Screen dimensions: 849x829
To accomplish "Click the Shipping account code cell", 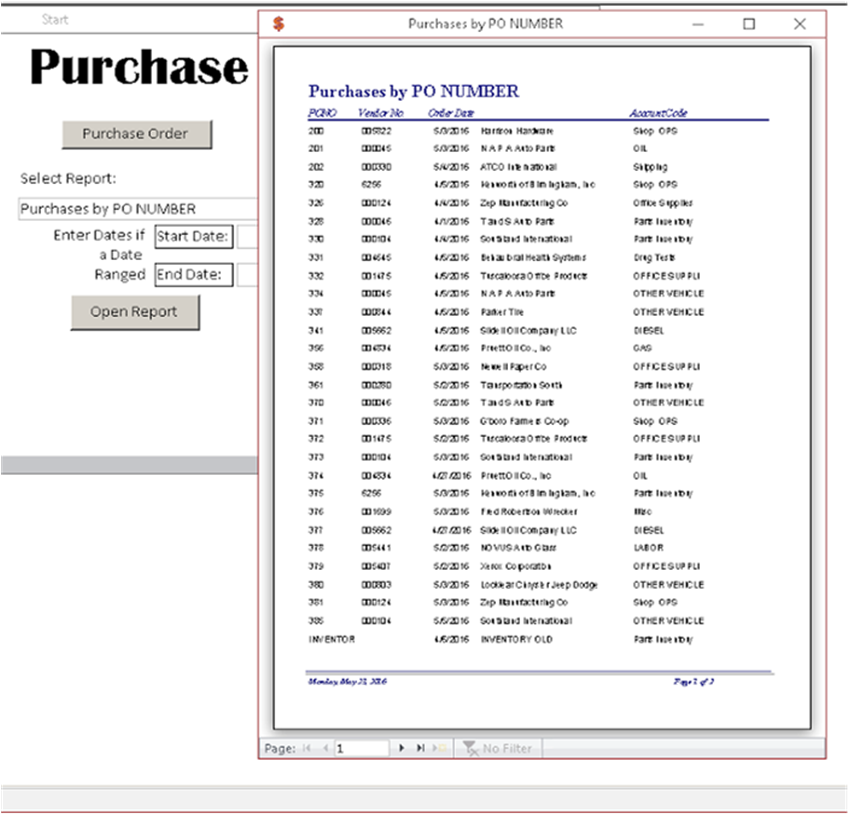I will [x=650, y=167].
